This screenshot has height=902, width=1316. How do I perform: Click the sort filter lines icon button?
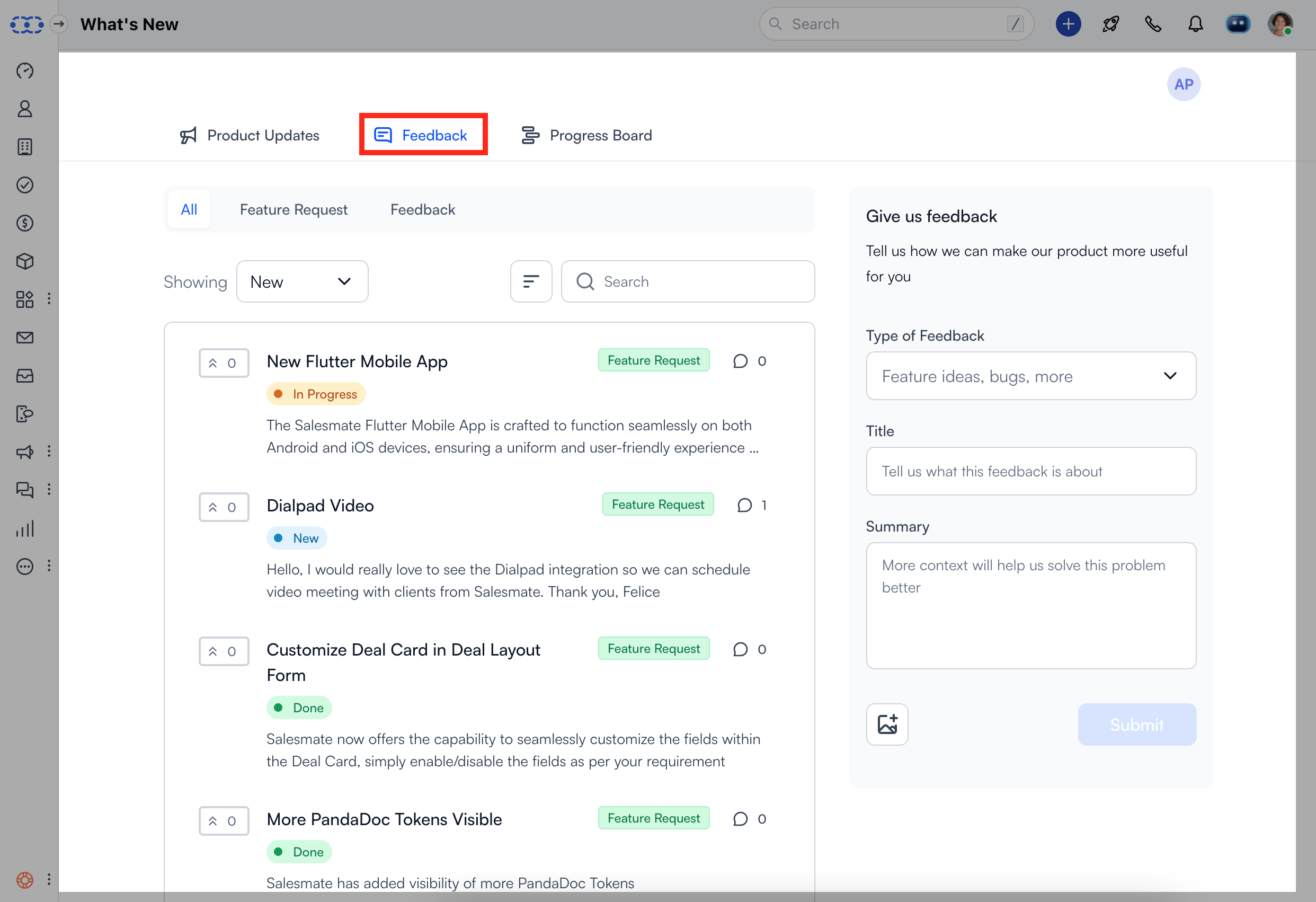pos(531,281)
